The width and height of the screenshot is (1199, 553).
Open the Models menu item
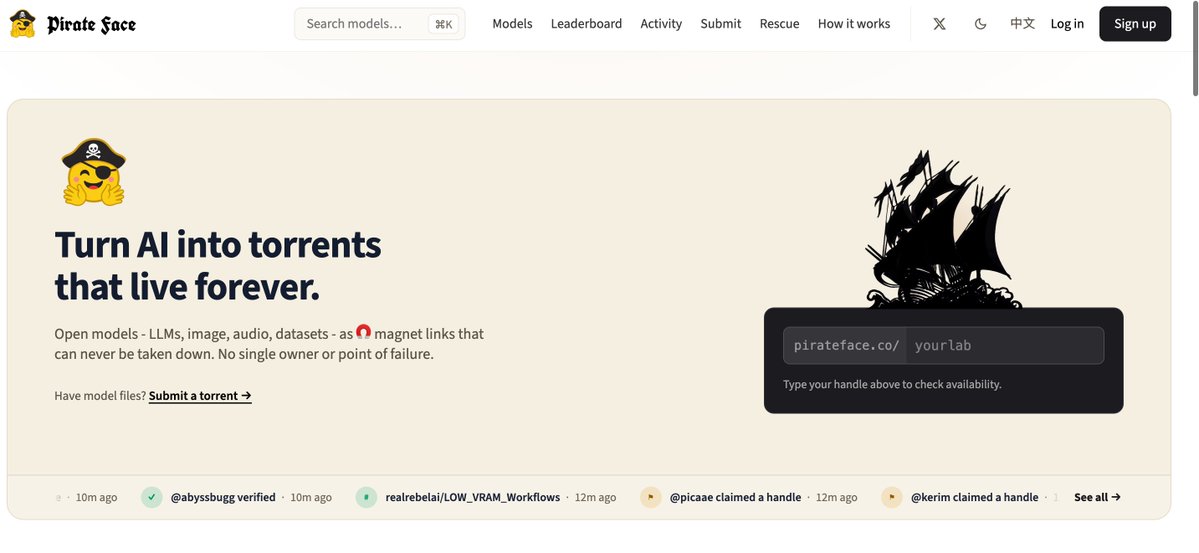pos(512,24)
